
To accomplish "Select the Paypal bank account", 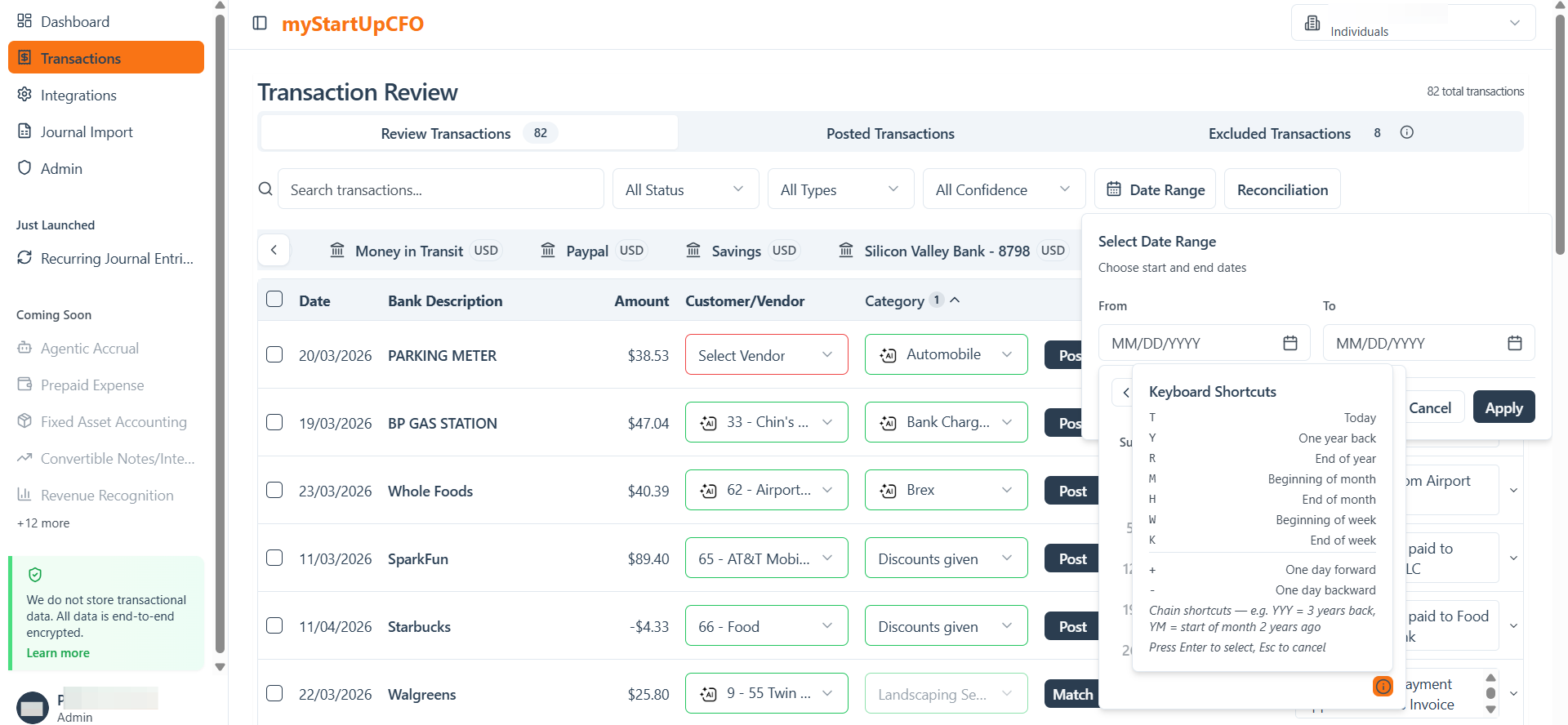I will [x=594, y=251].
